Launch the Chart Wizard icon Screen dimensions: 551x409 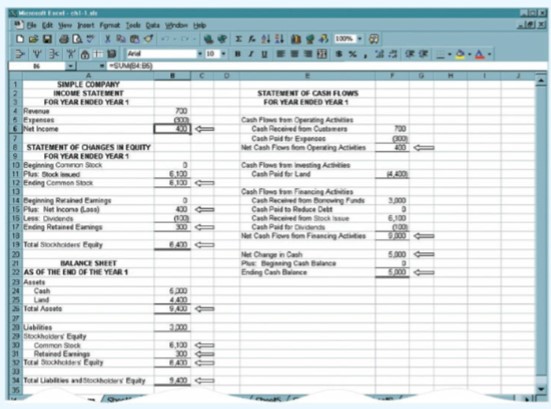[296, 39]
